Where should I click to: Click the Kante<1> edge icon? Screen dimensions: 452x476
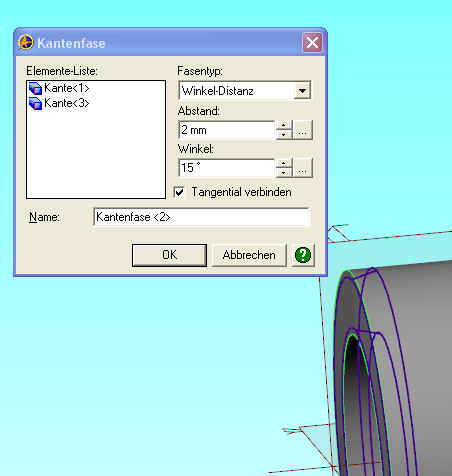(35, 88)
